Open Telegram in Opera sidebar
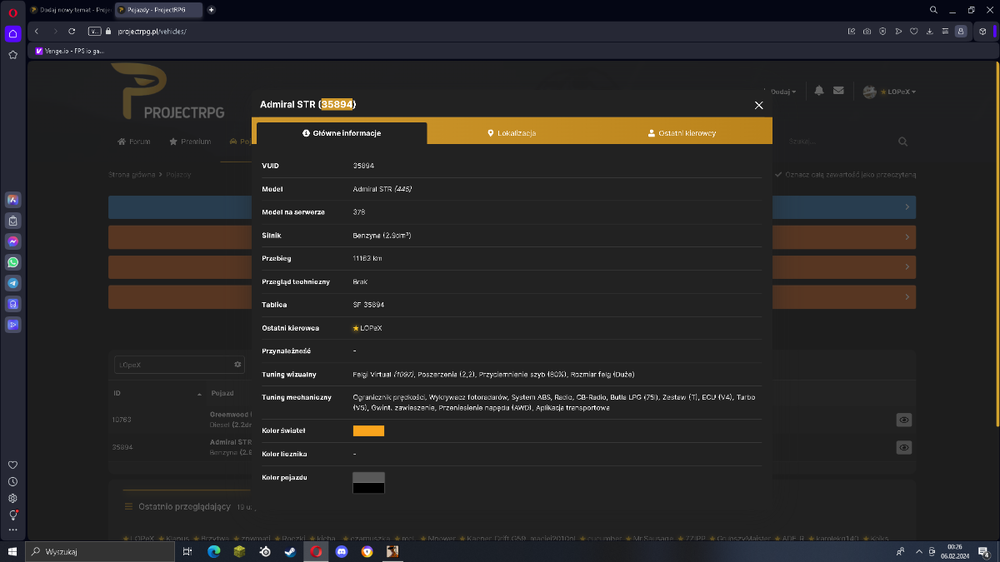Viewport: 1000px width, 562px height. [13, 283]
